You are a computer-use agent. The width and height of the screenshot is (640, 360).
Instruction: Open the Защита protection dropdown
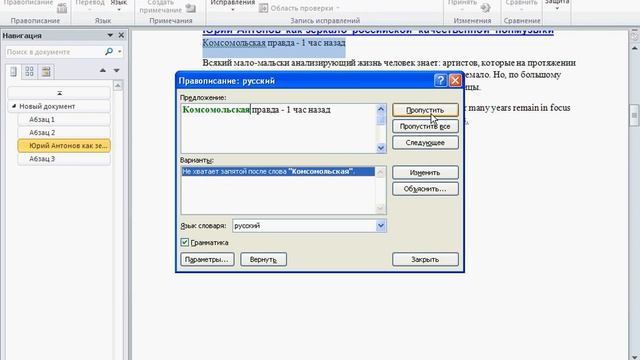[x=557, y=5]
